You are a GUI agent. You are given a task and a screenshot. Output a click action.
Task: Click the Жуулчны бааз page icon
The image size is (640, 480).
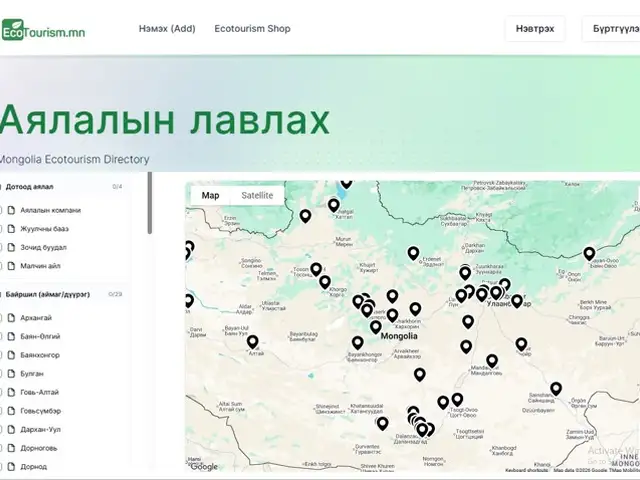(x=11, y=229)
